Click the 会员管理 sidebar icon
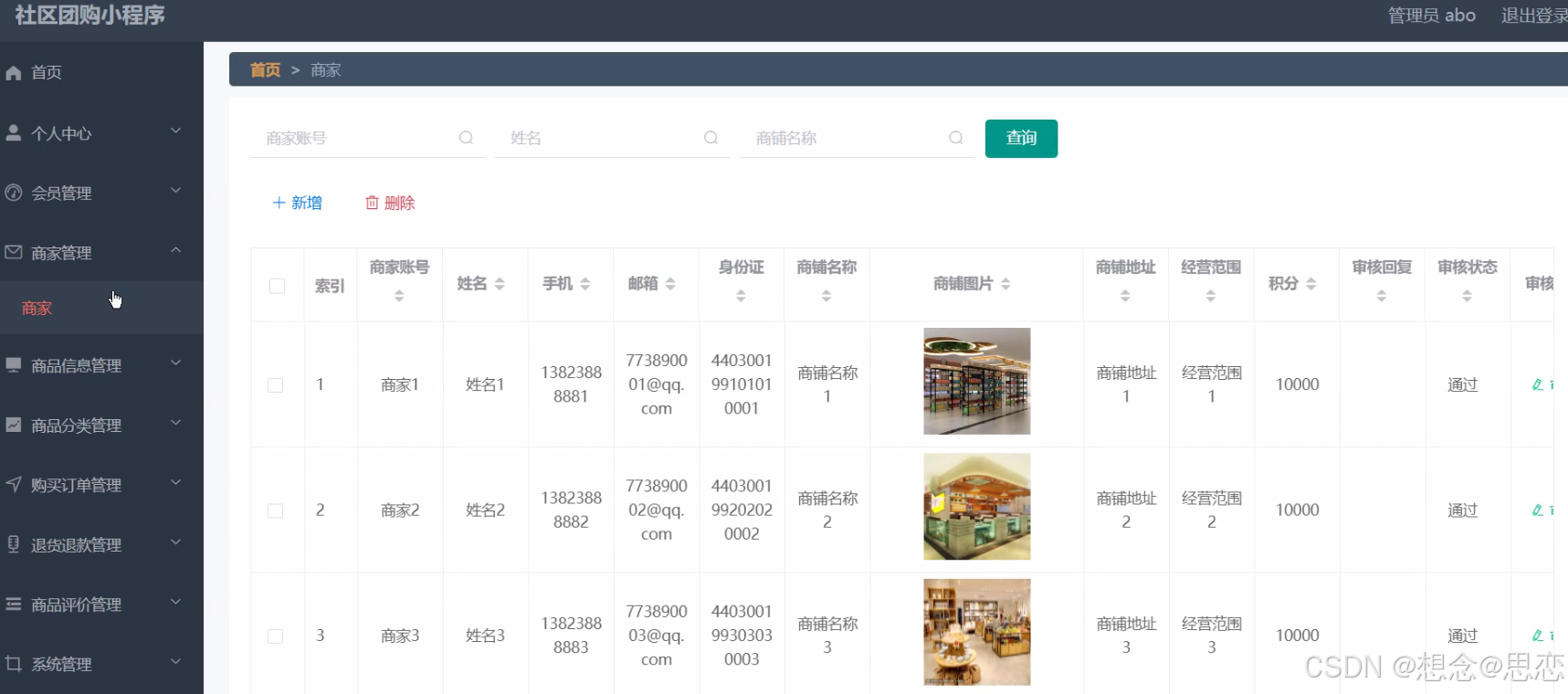 (x=14, y=193)
